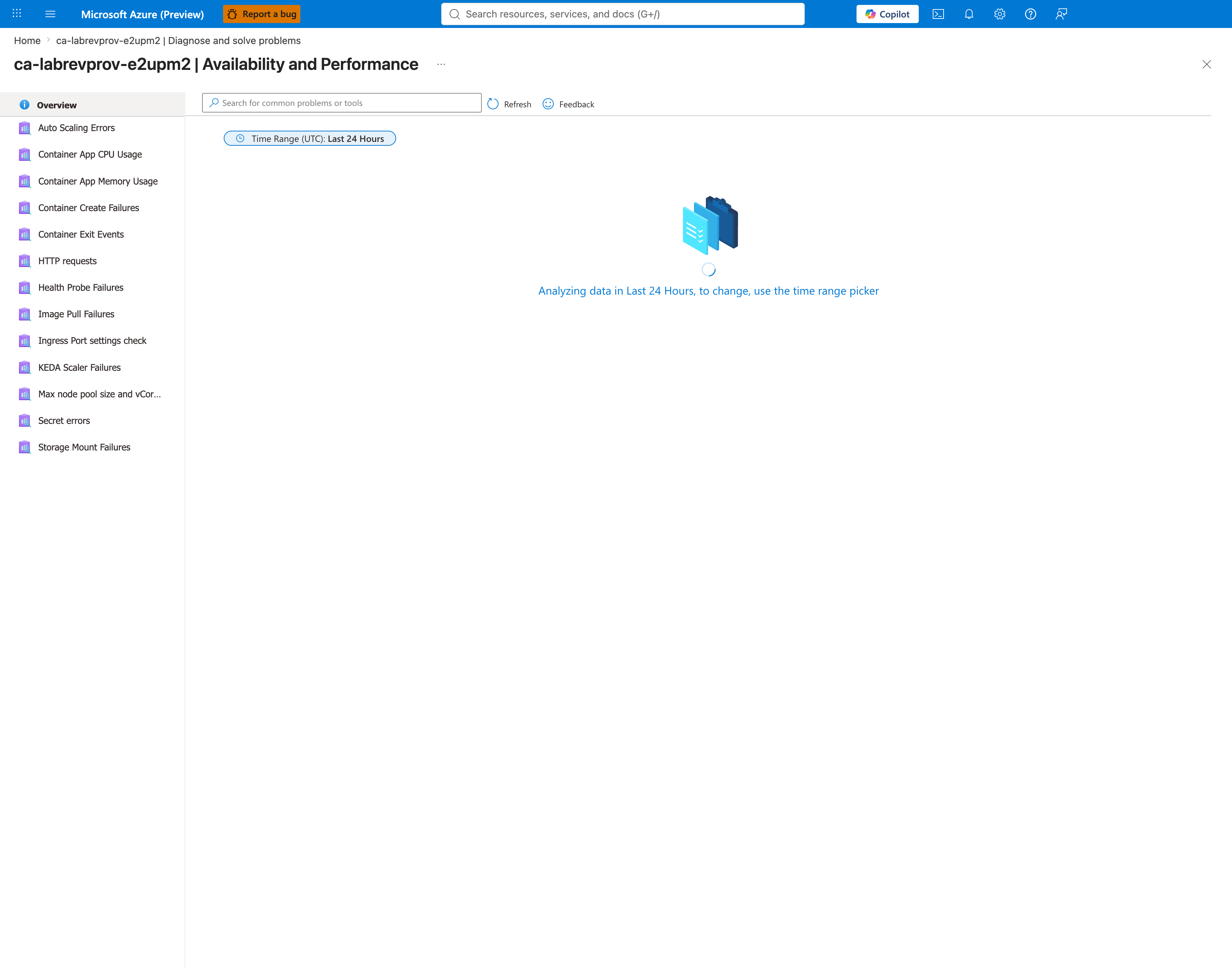This screenshot has height=968, width=1232.
Task: Click the Refresh icon button
Action: (509, 104)
